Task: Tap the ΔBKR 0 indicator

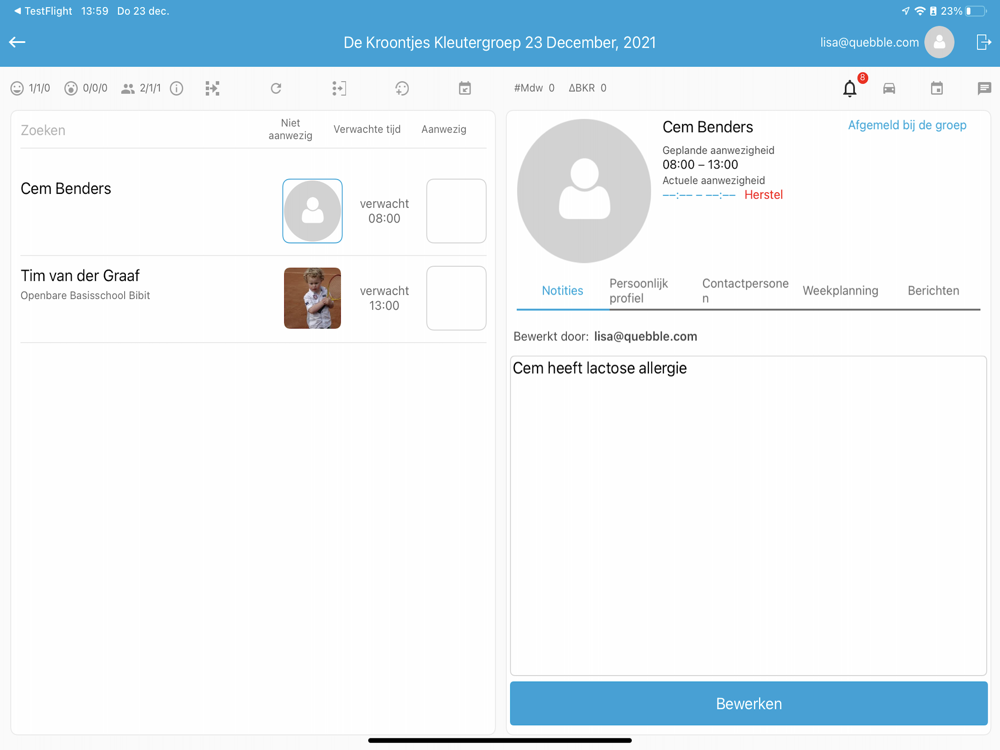Action: (x=587, y=88)
